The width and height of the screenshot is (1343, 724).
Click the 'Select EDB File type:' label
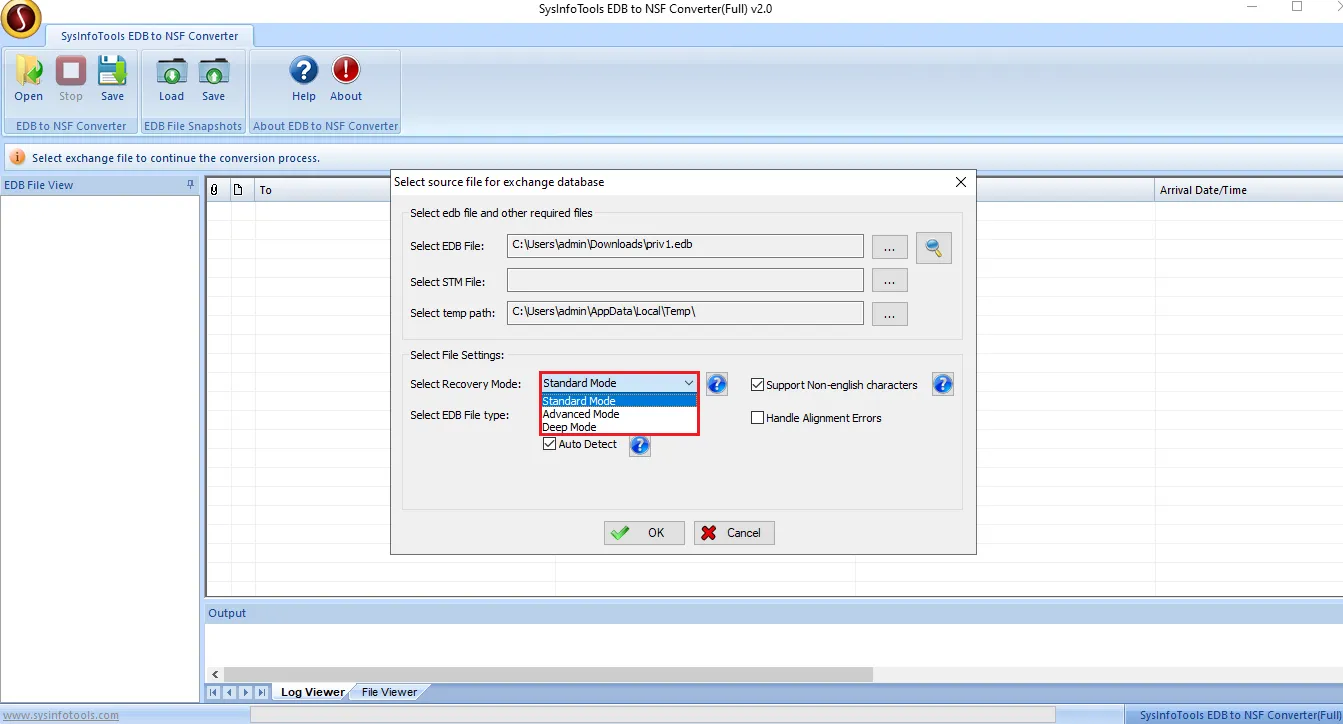460,415
